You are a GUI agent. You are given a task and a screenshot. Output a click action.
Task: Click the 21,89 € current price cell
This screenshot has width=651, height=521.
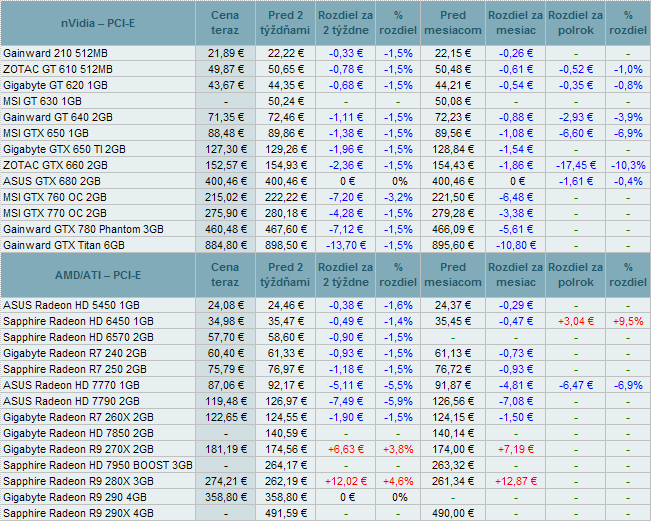(226, 53)
